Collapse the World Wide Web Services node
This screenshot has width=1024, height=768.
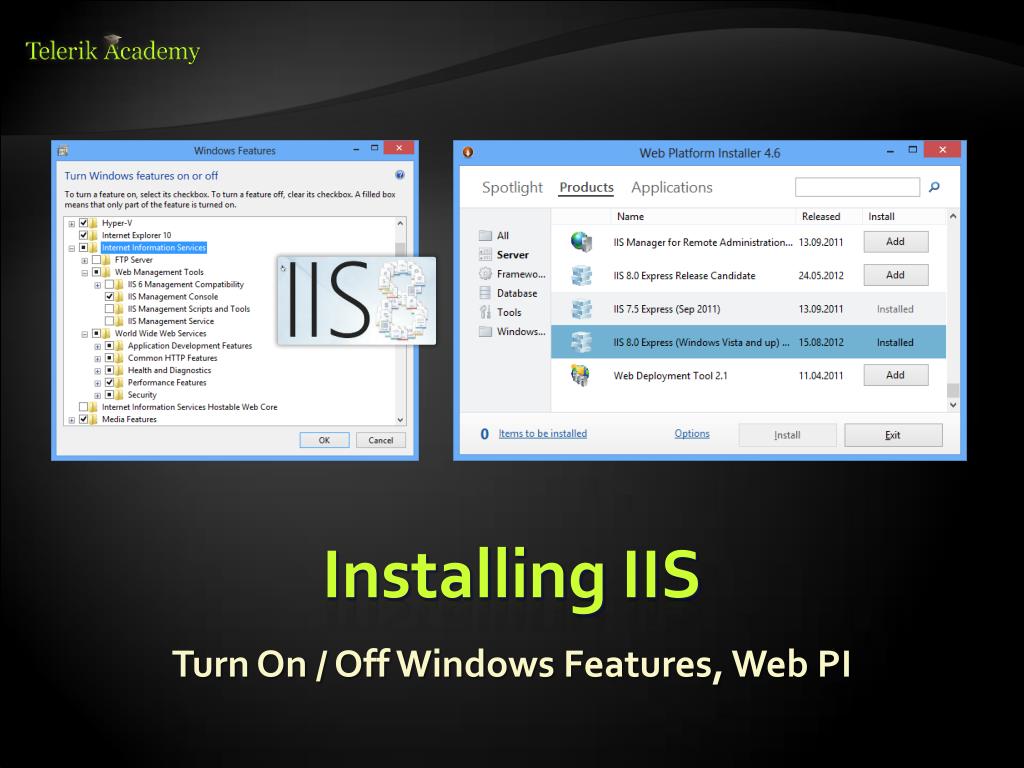pyautogui.click(x=85, y=334)
